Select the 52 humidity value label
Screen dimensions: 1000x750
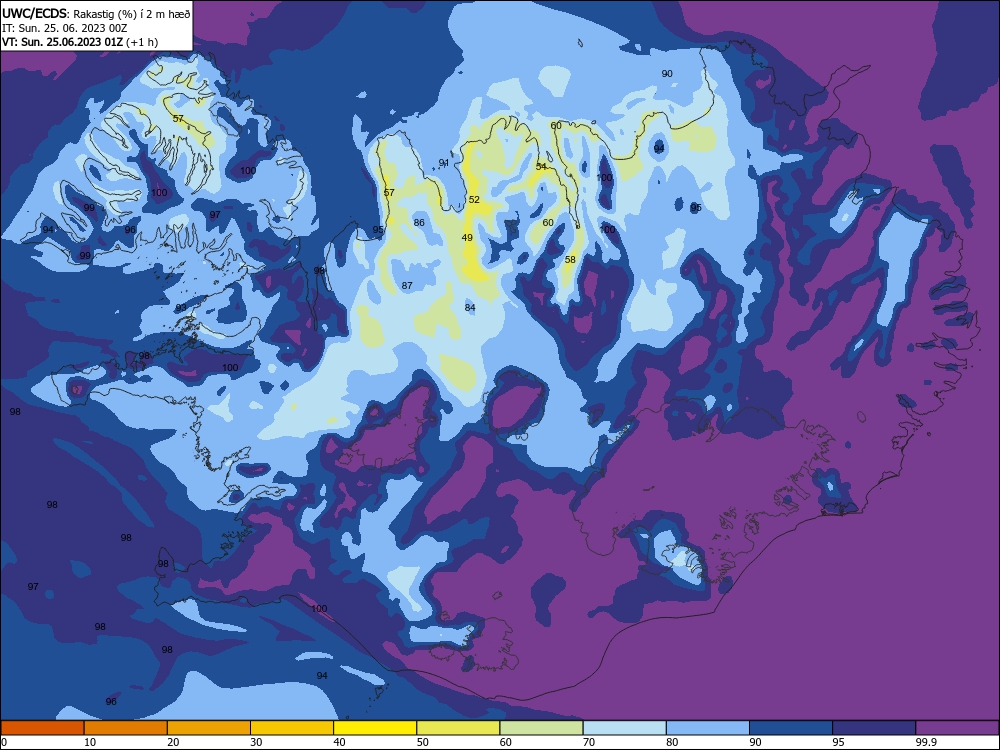[x=474, y=200]
